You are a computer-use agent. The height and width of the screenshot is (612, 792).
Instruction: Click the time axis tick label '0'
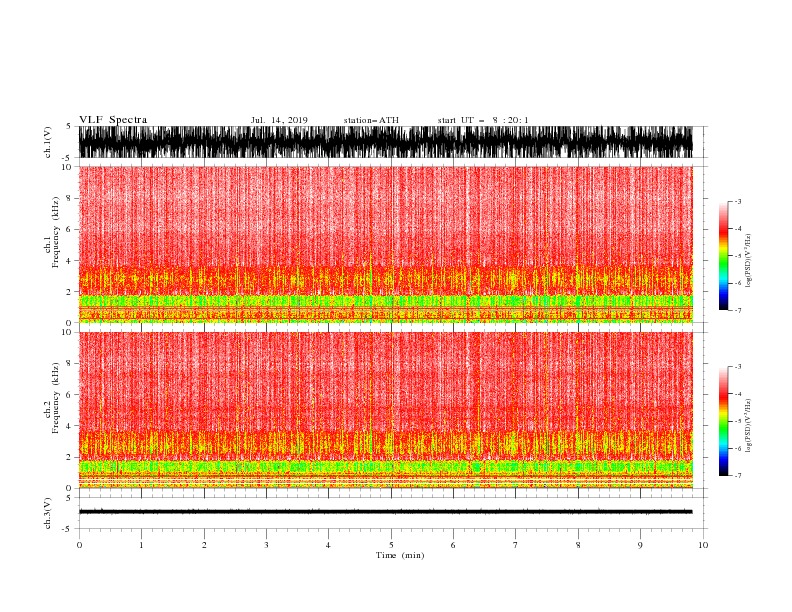pos(79,545)
